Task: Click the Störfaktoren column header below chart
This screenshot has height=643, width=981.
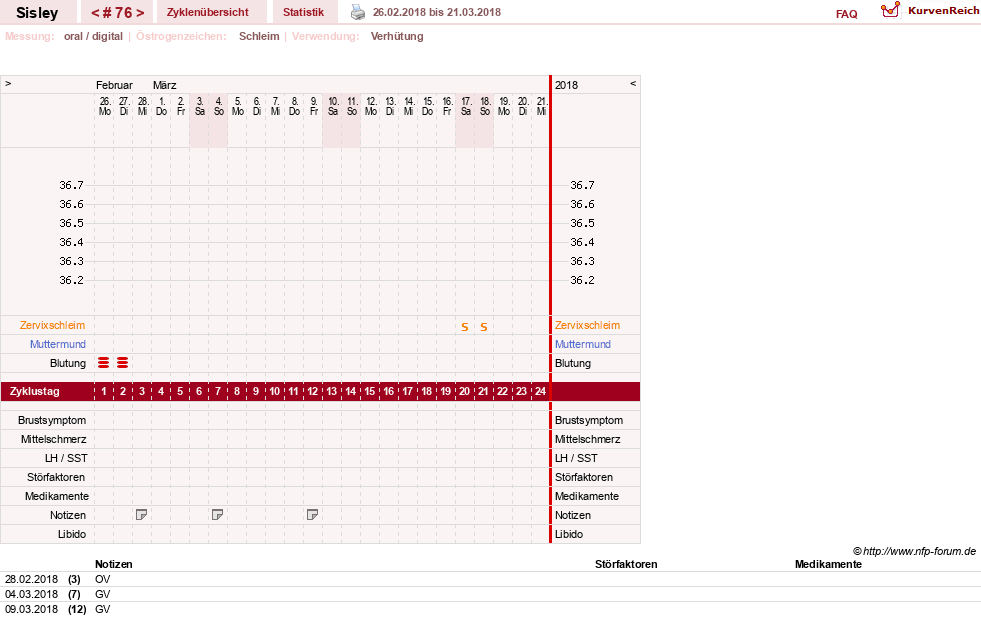Action: (x=626, y=564)
